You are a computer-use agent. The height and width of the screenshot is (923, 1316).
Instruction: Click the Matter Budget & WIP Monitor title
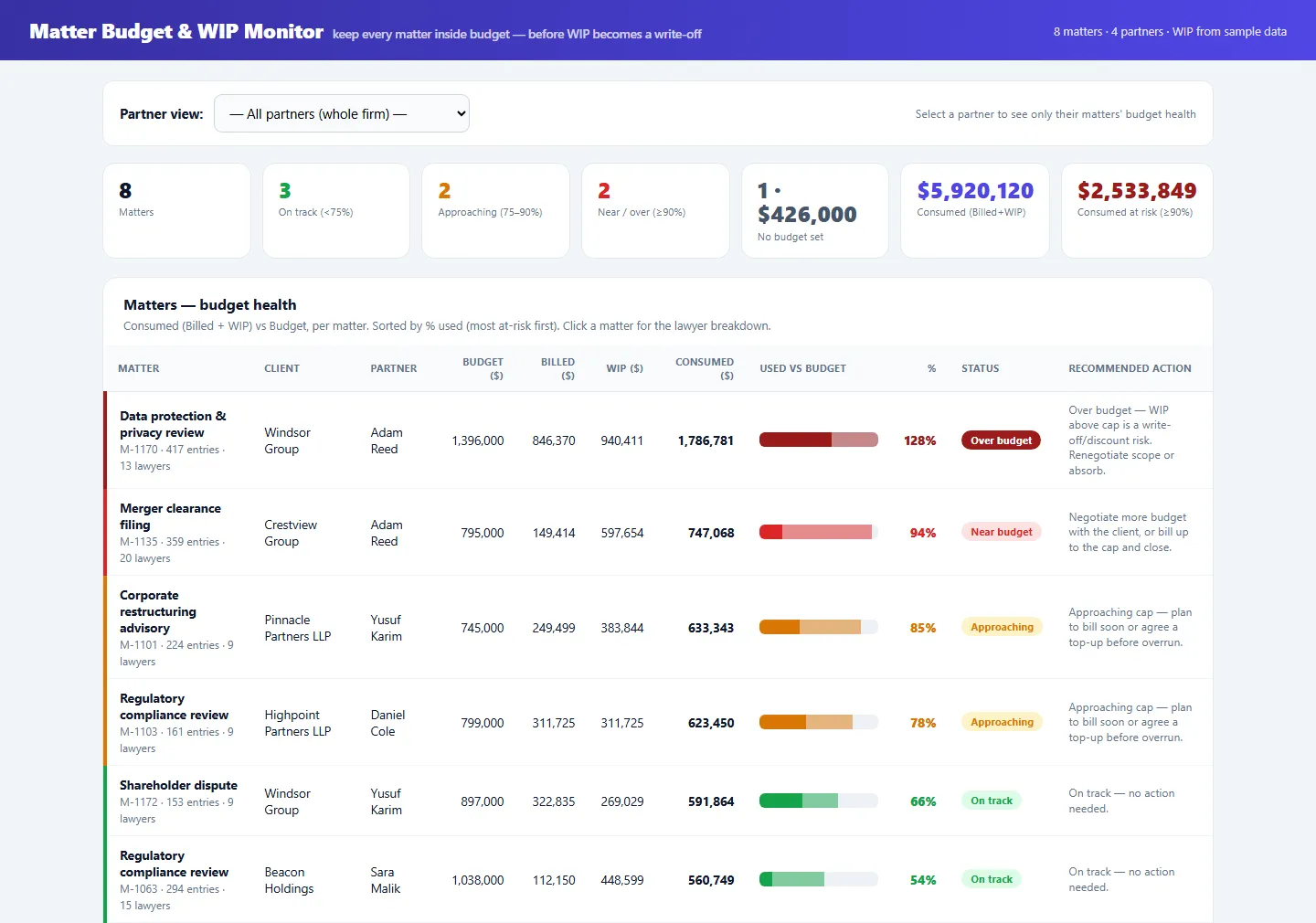tap(176, 31)
